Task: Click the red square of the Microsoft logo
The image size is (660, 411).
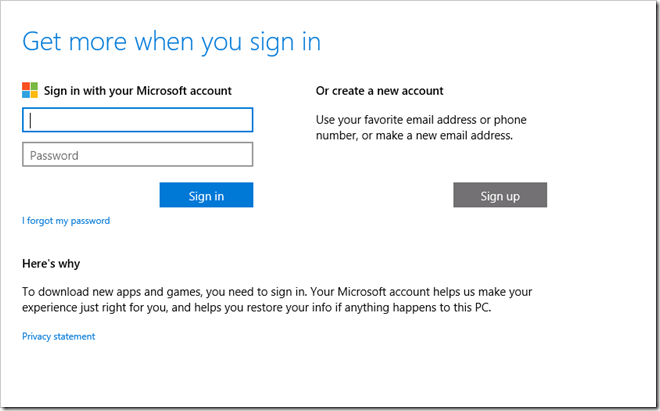Action: click(27, 87)
